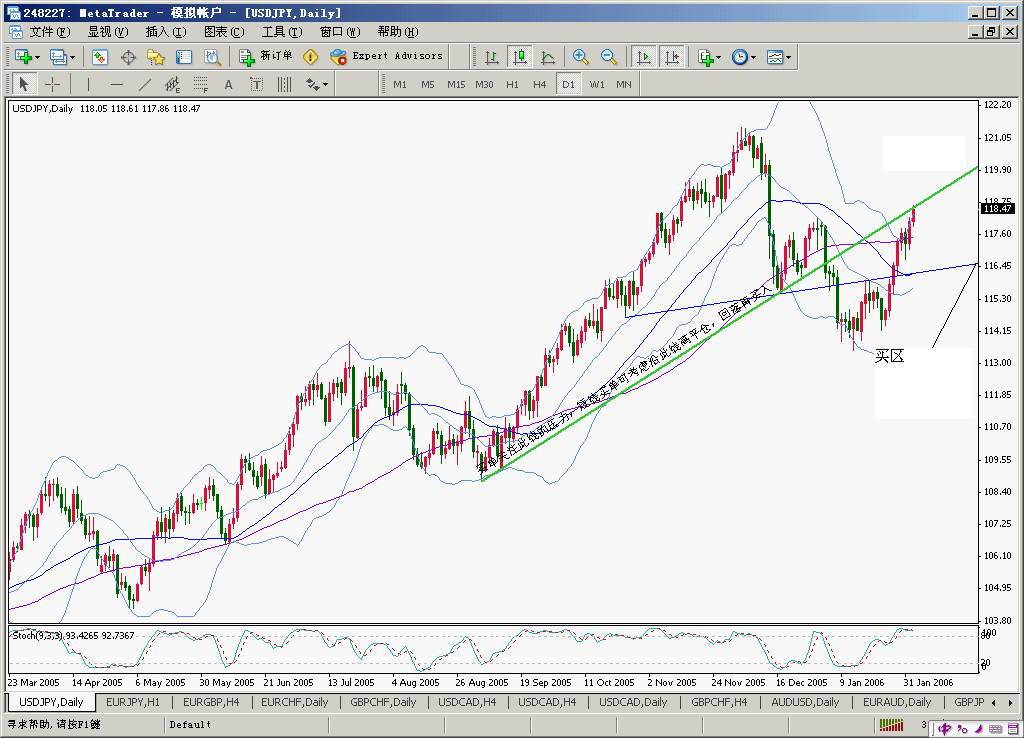Open the Data Window target icon
The height and width of the screenshot is (738, 1024).
click(x=128, y=57)
